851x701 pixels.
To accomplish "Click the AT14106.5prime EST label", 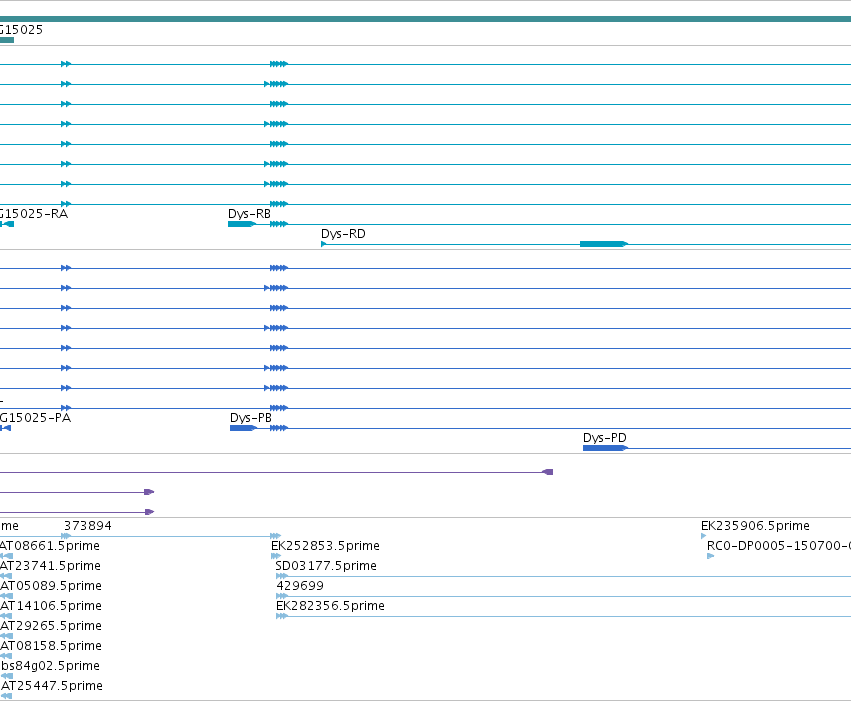I will (51, 606).
